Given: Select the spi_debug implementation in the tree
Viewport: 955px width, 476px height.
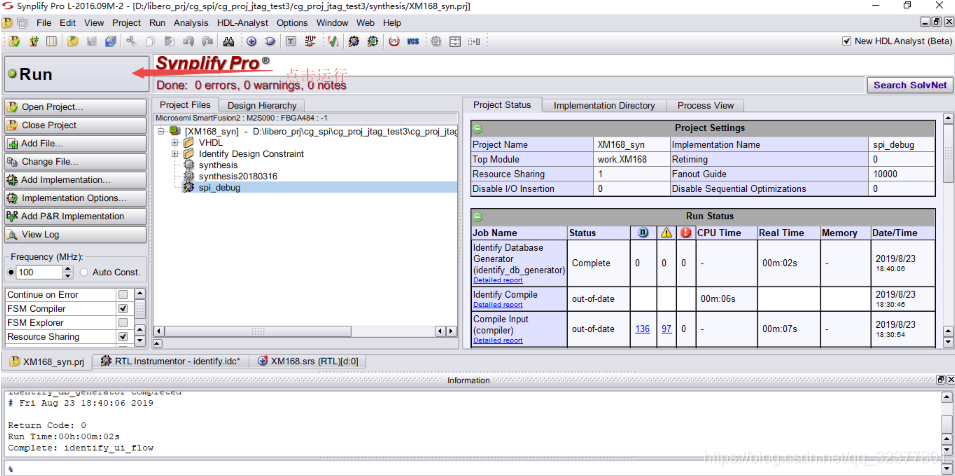Looking at the screenshot, I should 219,187.
